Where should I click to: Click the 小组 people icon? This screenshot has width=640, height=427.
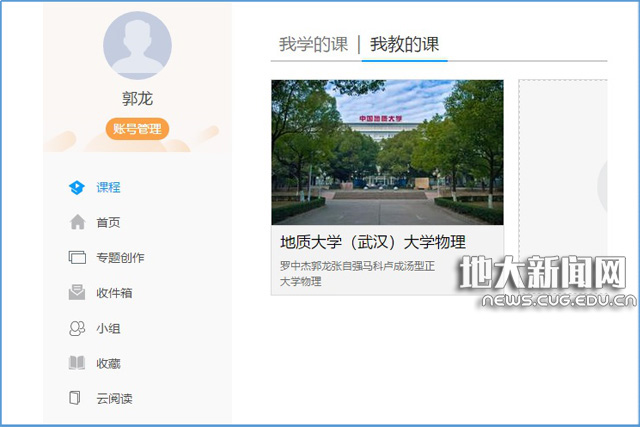(77, 328)
